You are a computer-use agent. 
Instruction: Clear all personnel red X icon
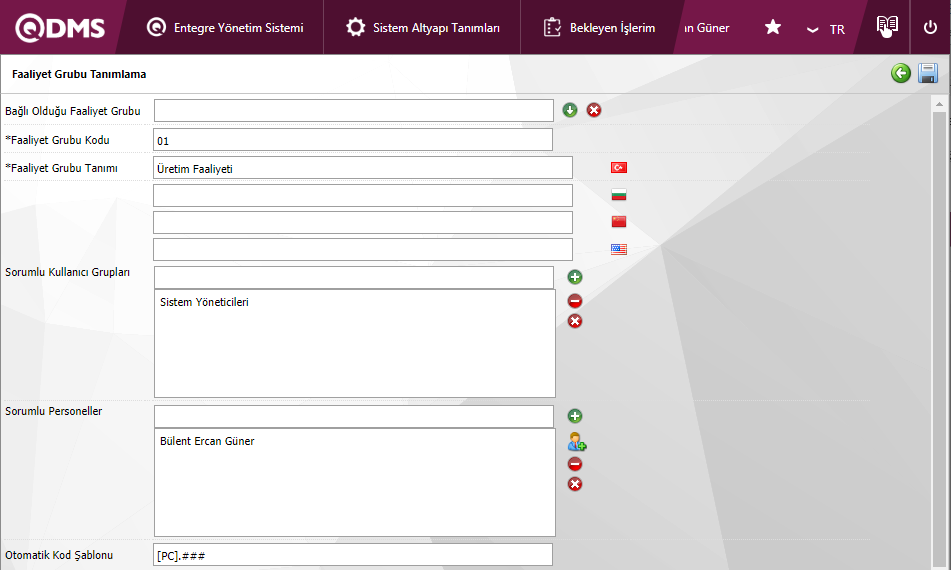(x=575, y=484)
